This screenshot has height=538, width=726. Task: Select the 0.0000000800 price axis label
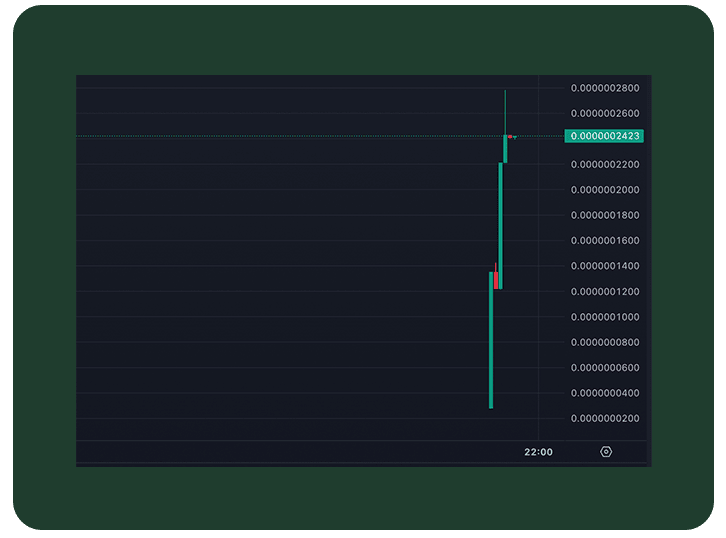pyautogui.click(x=605, y=342)
